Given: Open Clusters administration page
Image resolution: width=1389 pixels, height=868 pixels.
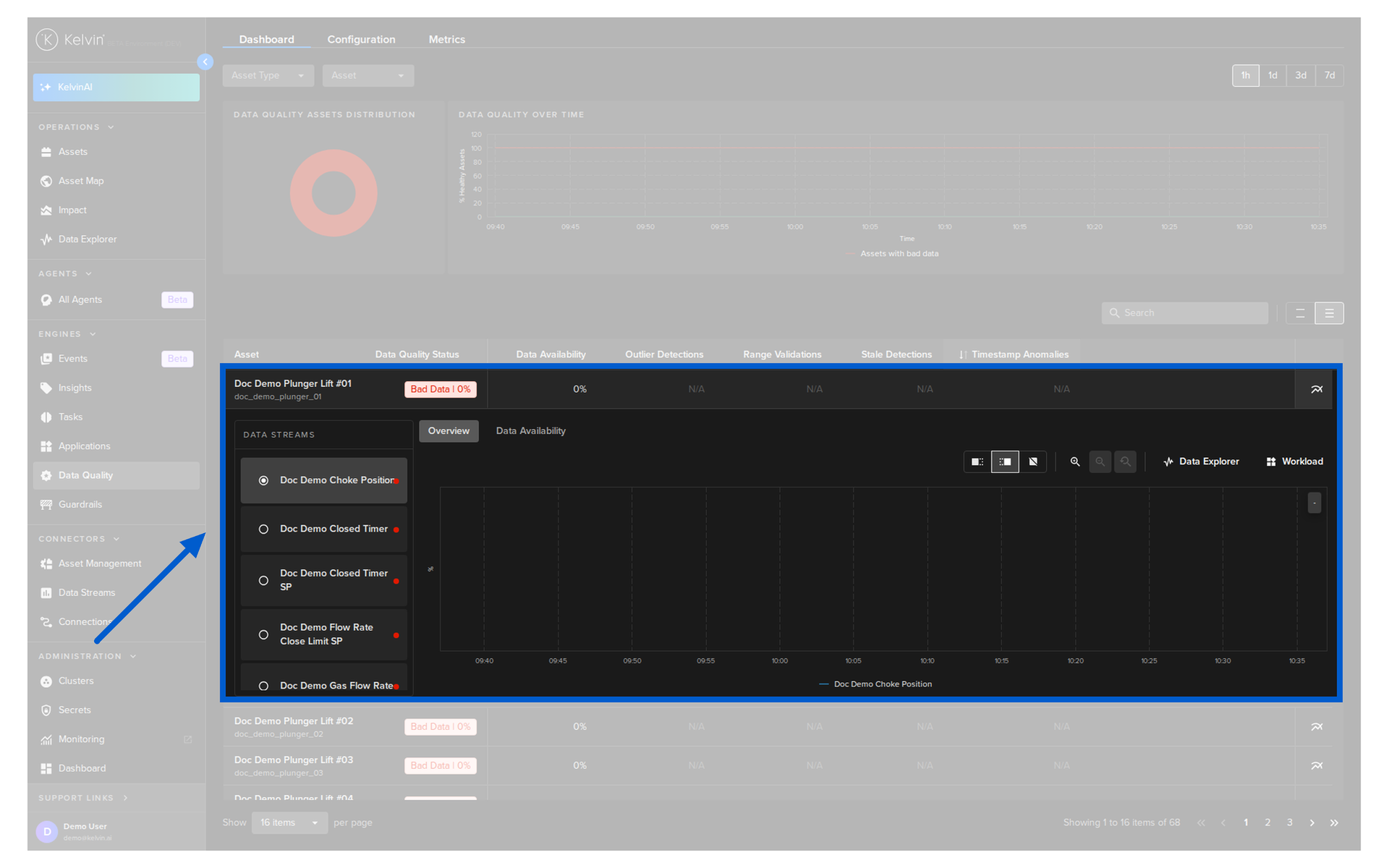Looking at the screenshot, I should pos(116,681).
